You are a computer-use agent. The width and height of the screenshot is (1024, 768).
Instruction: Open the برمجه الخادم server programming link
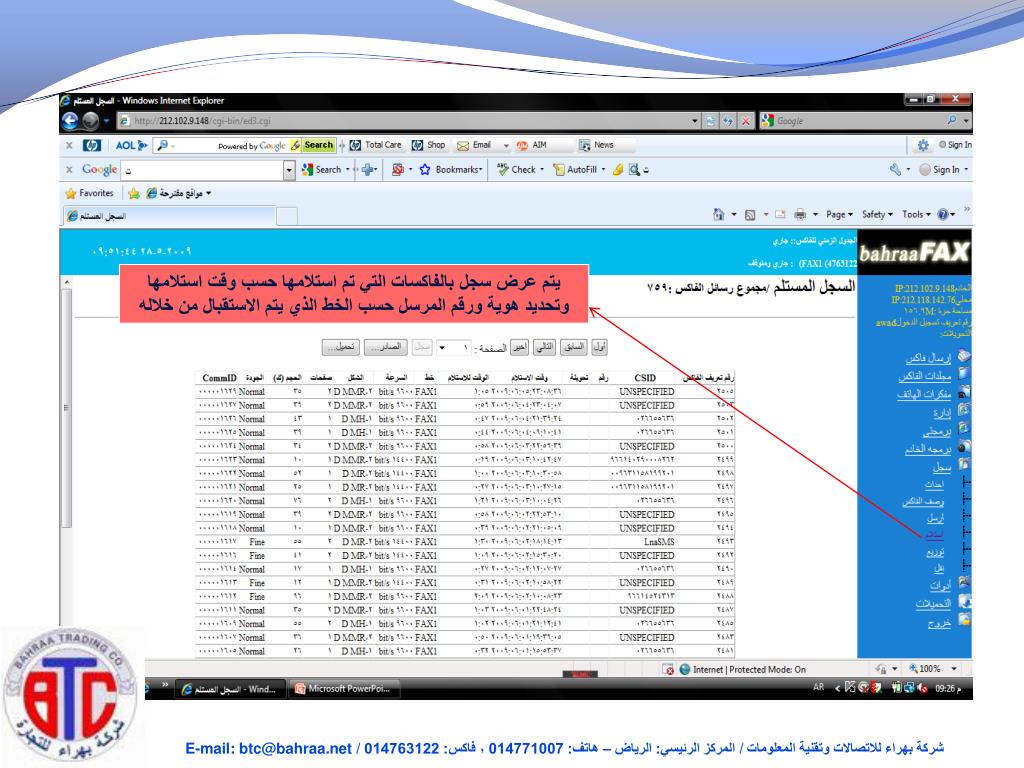point(928,449)
